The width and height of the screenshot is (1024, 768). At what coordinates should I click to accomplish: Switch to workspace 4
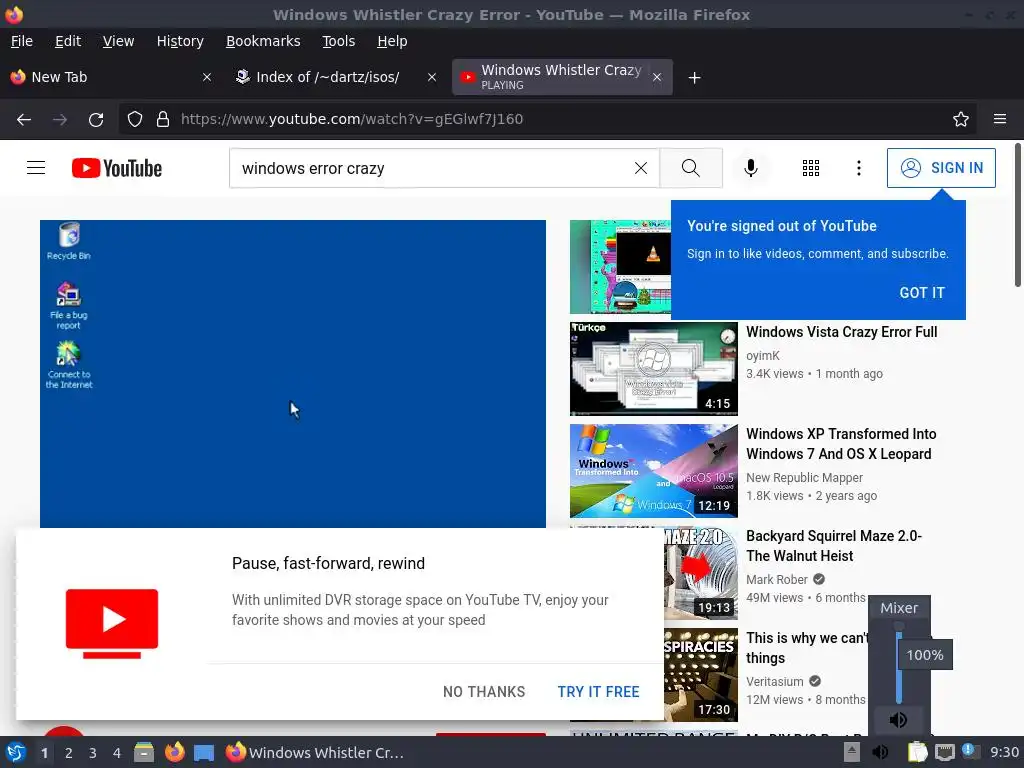click(x=117, y=753)
